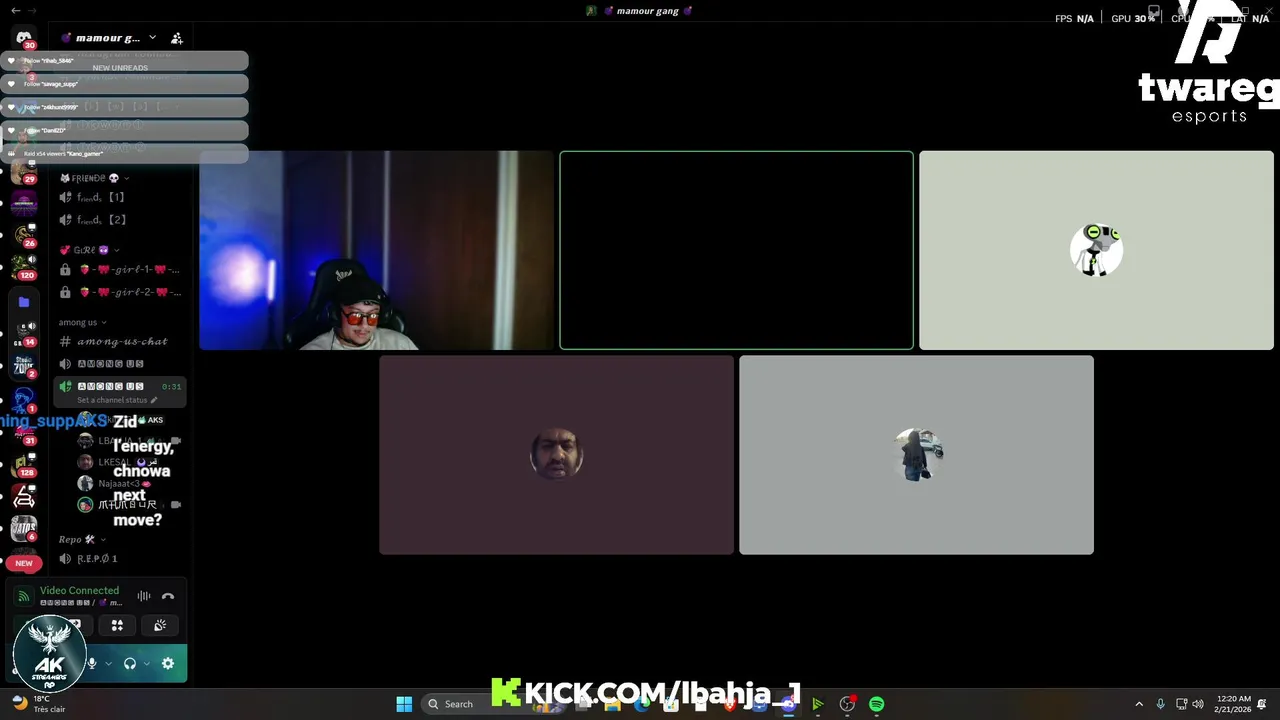
Task: Click the NEW unread mentions pill
Action: click(x=24, y=563)
